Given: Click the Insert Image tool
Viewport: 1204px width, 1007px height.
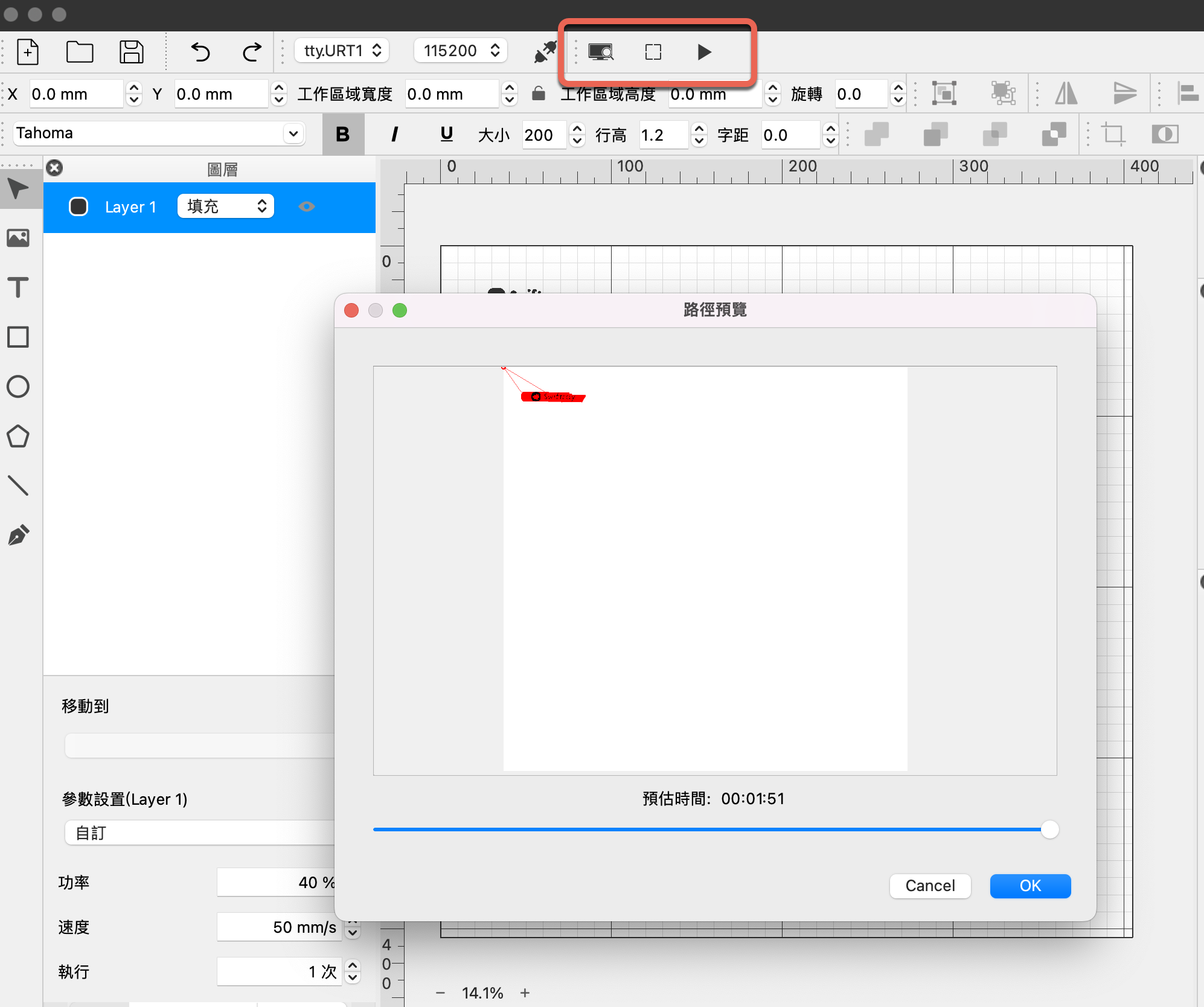Looking at the screenshot, I should click(x=18, y=238).
